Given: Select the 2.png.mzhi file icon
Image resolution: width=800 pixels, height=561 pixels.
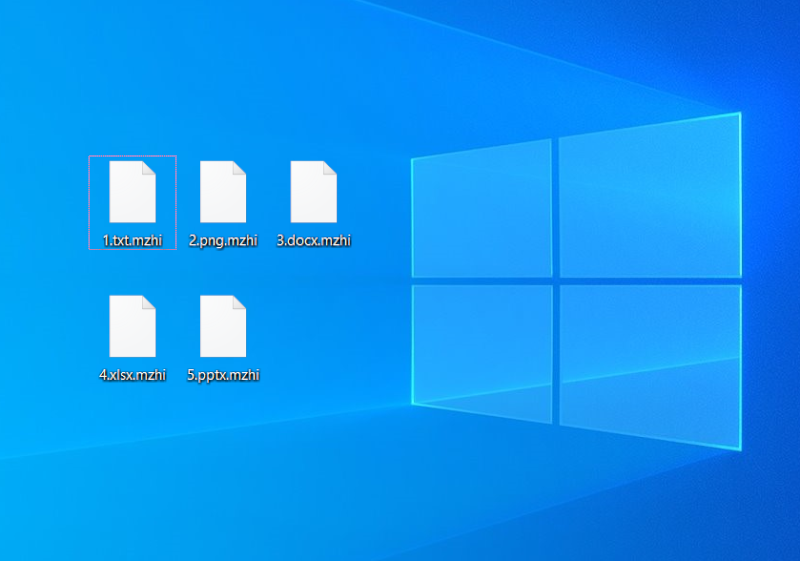Looking at the screenshot, I should pos(223,192).
